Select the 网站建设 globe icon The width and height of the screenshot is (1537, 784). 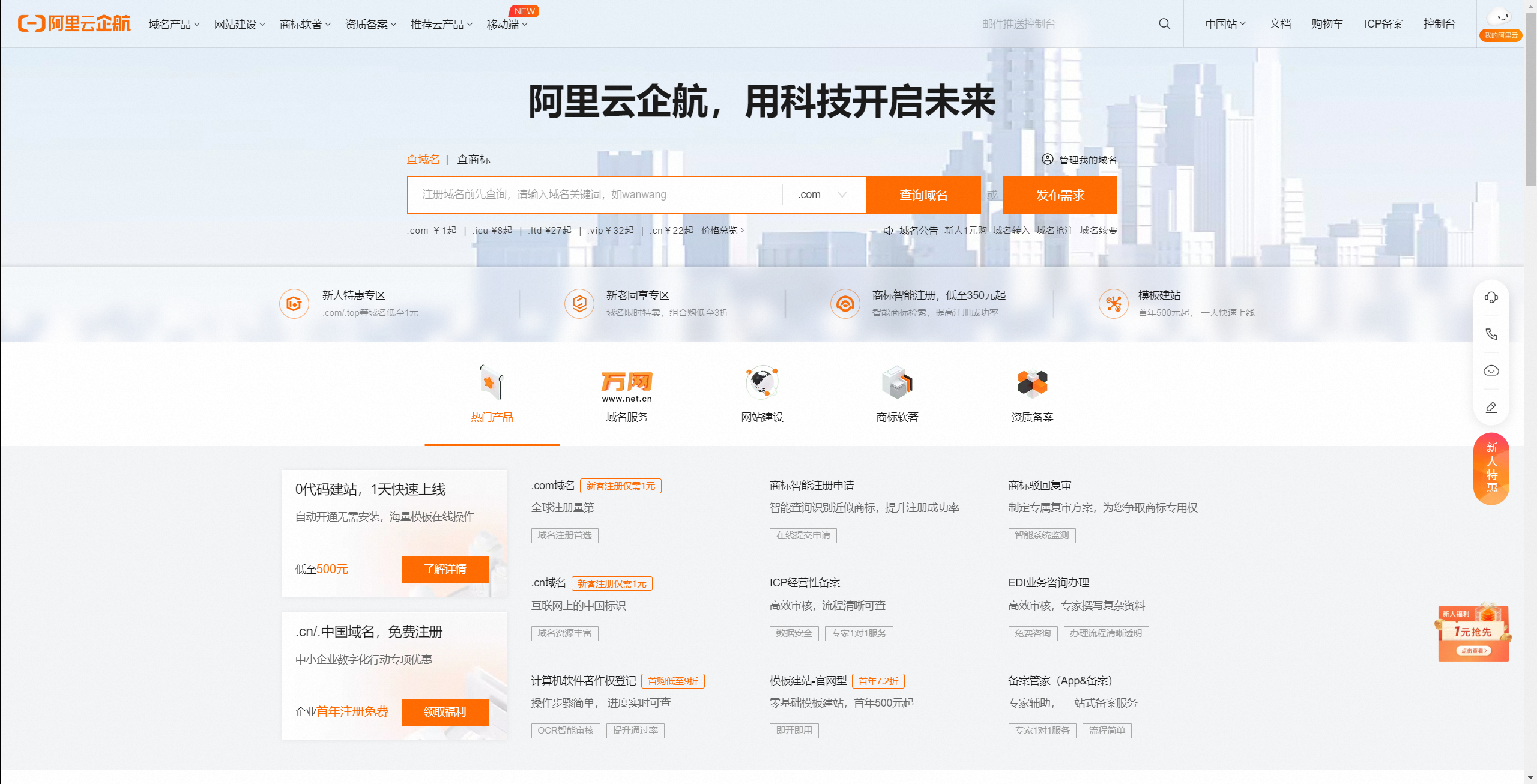(762, 382)
